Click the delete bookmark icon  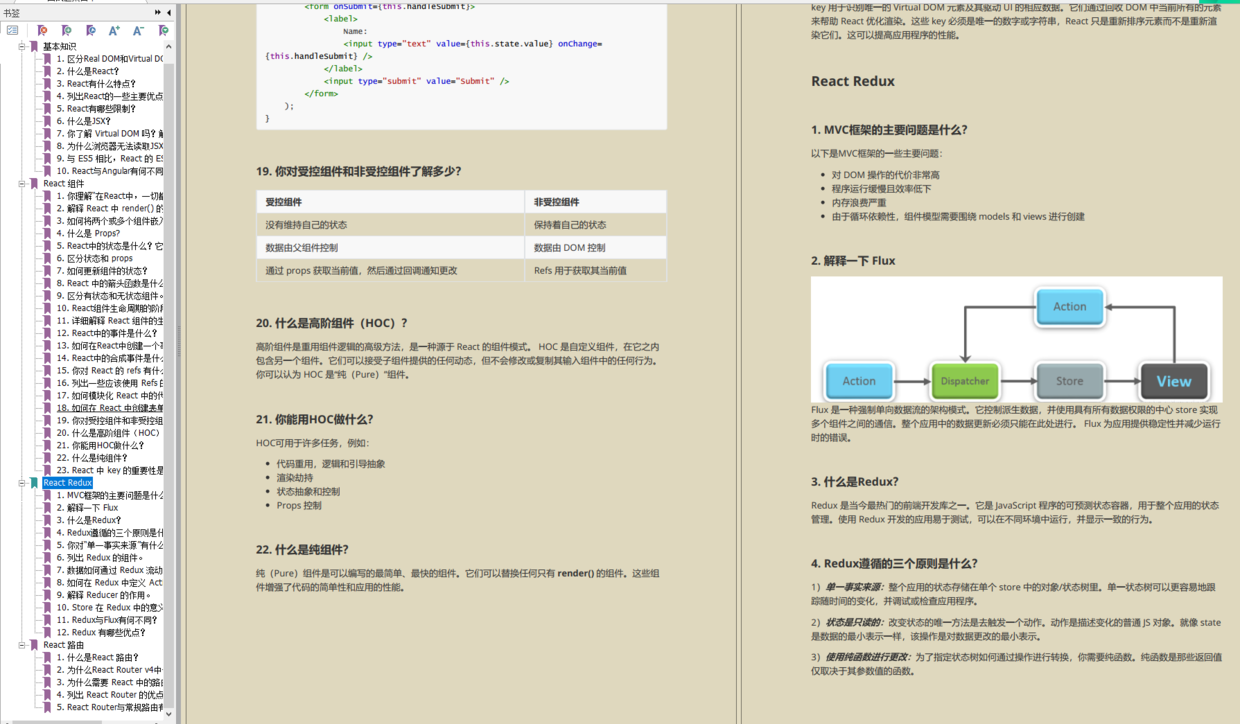tap(42, 30)
